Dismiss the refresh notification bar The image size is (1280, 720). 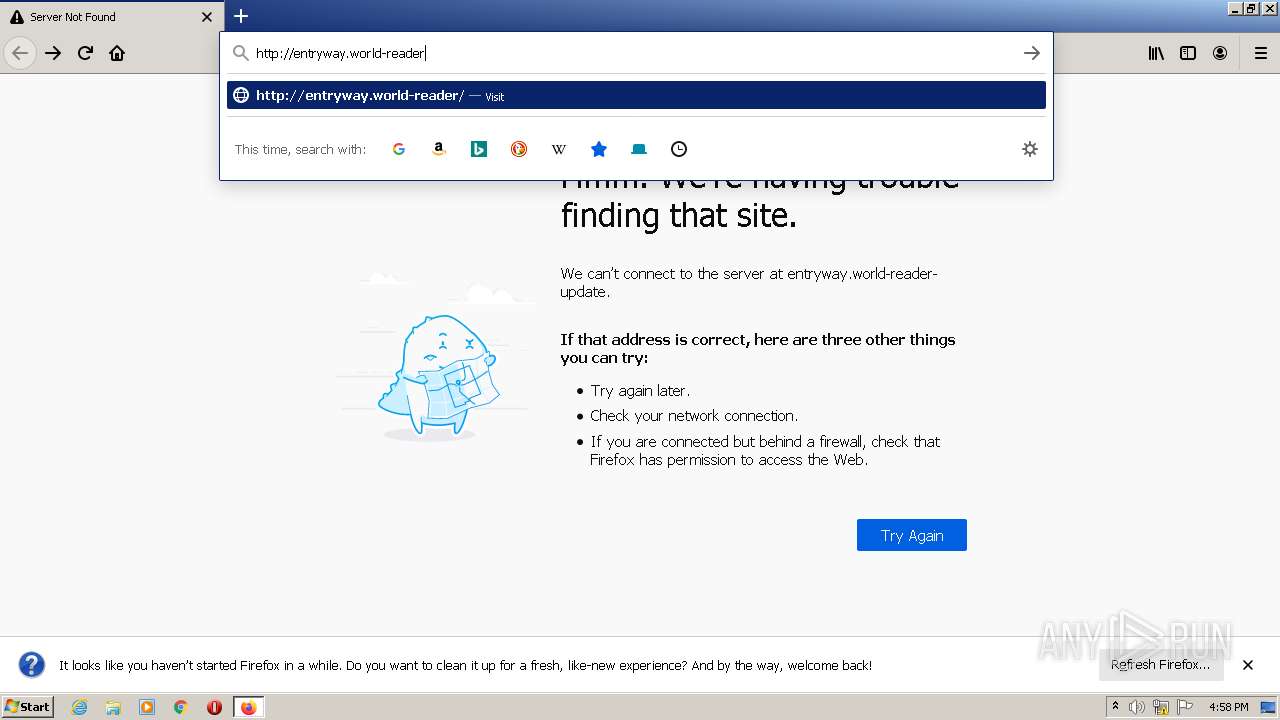coord(1248,665)
